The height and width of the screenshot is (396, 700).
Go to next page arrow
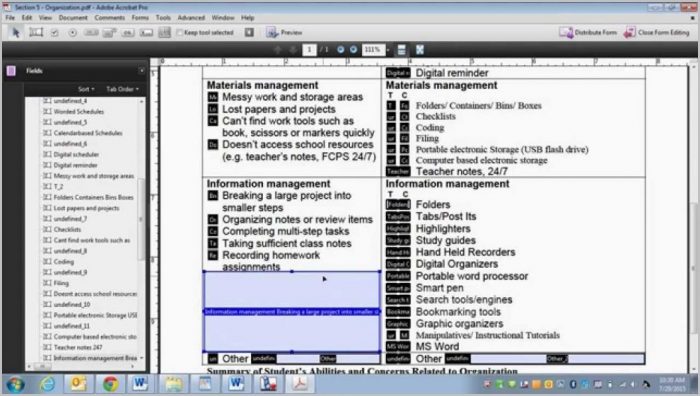pos(293,50)
